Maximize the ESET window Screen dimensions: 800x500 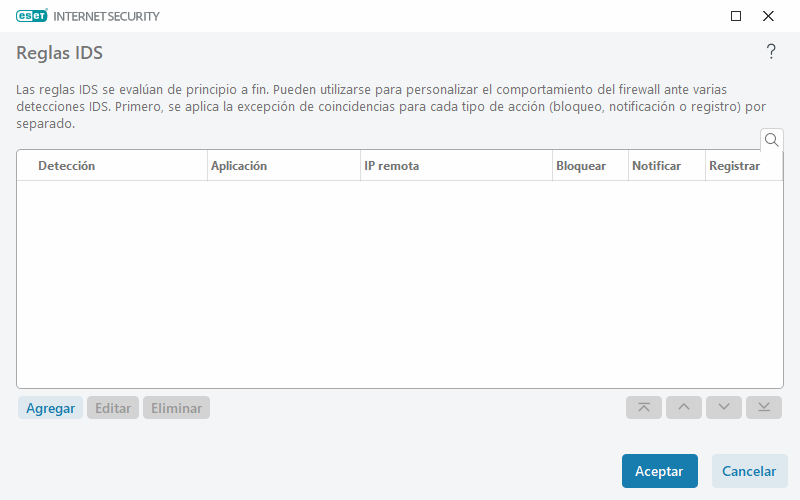pos(736,16)
